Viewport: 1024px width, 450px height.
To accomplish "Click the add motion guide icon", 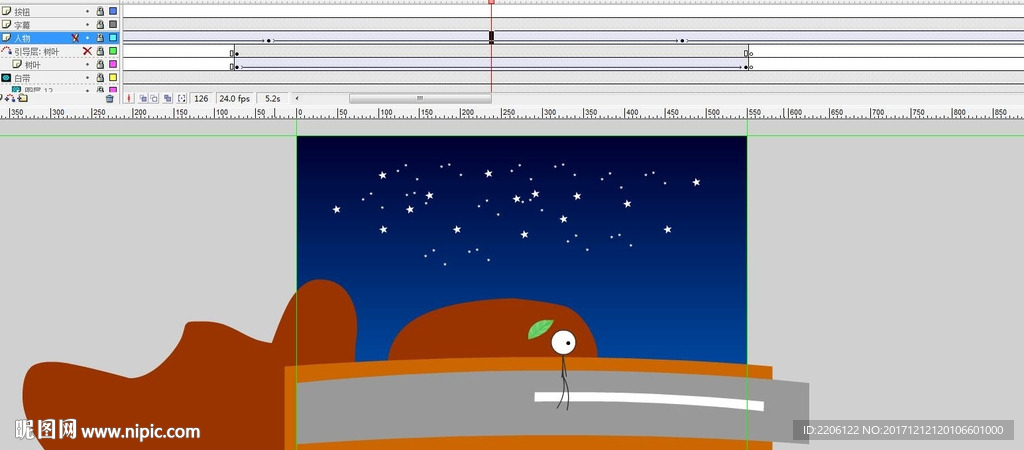I will coord(13,98).
